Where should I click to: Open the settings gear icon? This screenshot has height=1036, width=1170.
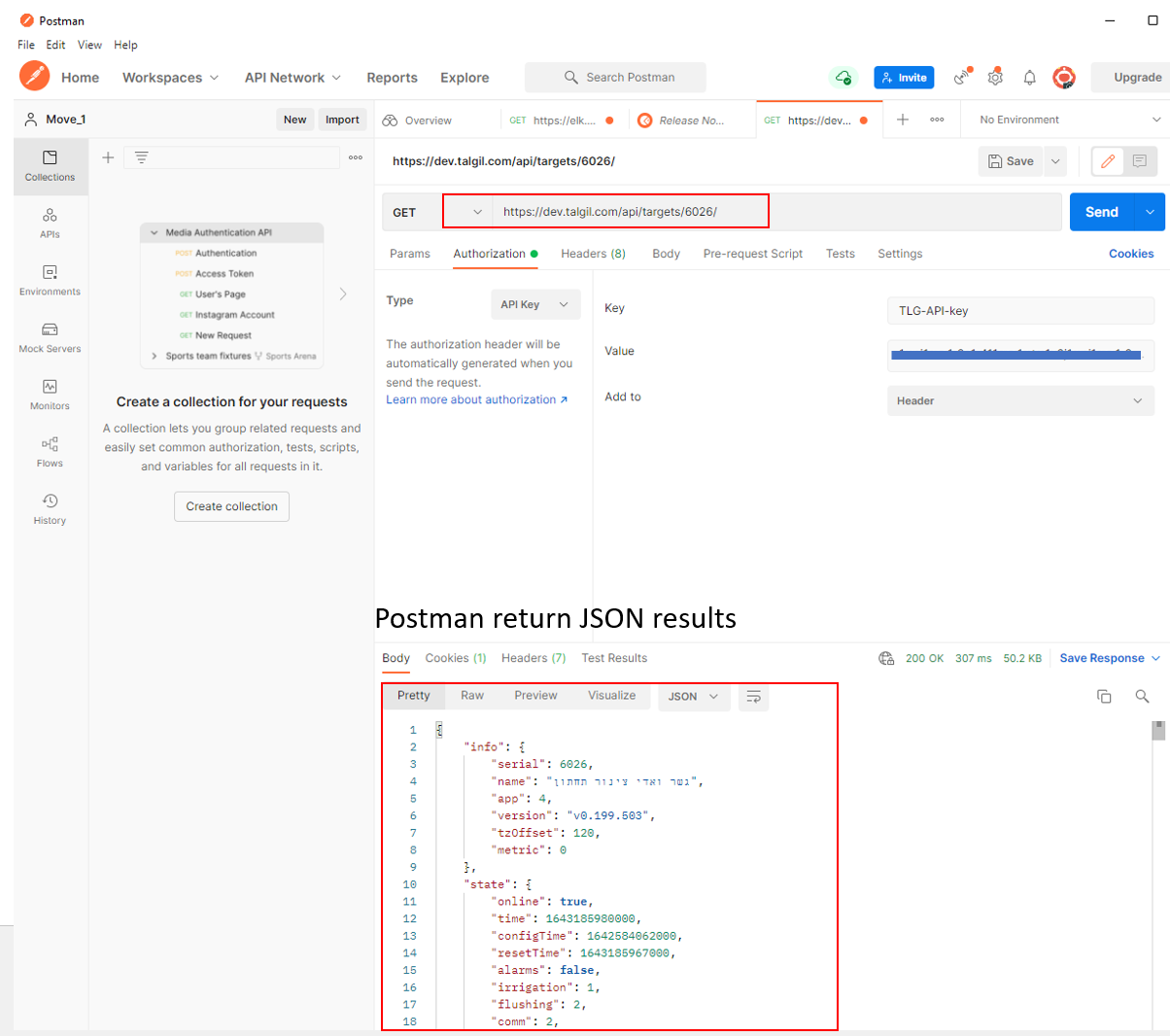[x=995, y=78]
